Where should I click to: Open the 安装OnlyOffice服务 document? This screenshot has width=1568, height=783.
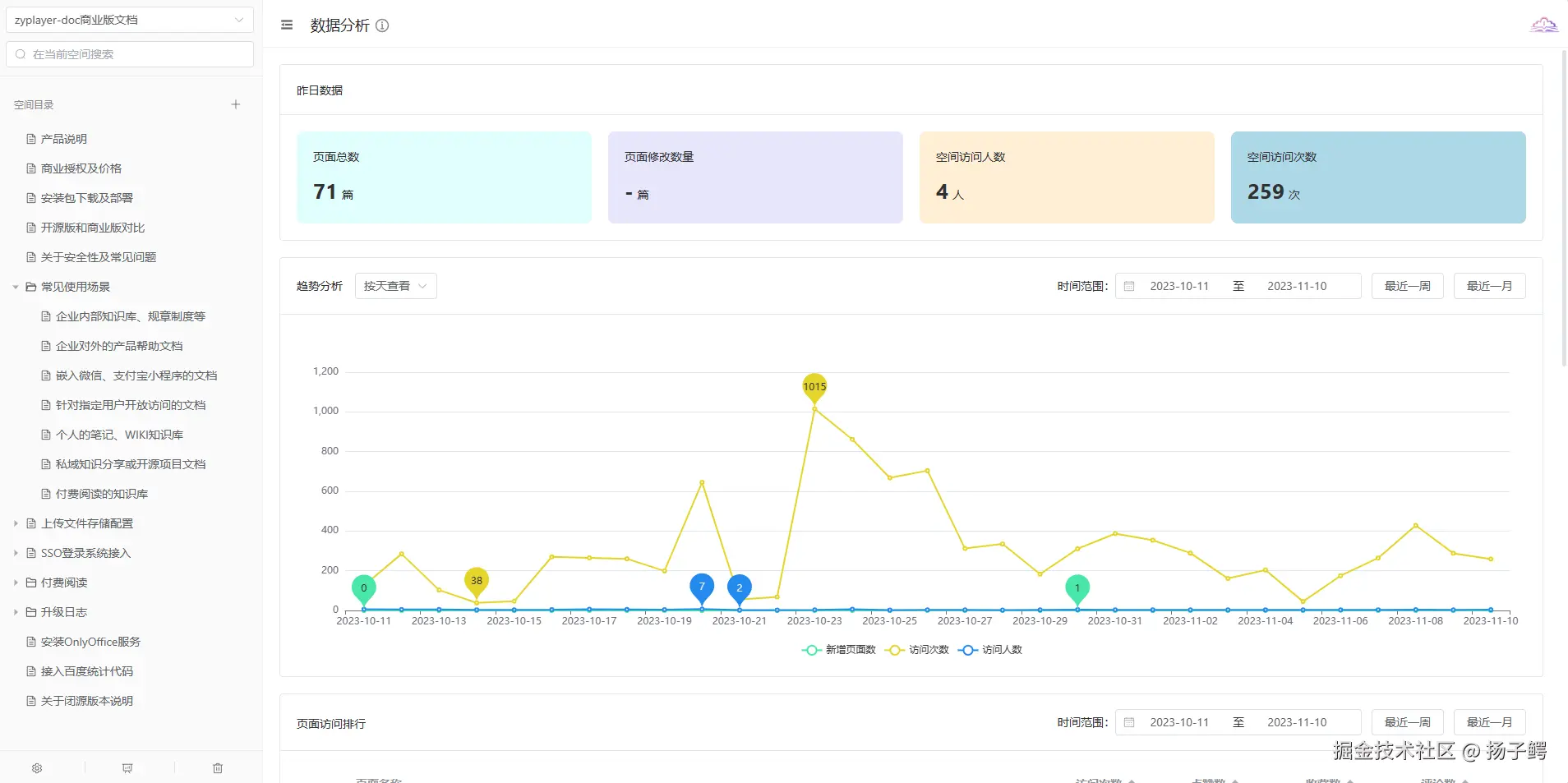90,642
